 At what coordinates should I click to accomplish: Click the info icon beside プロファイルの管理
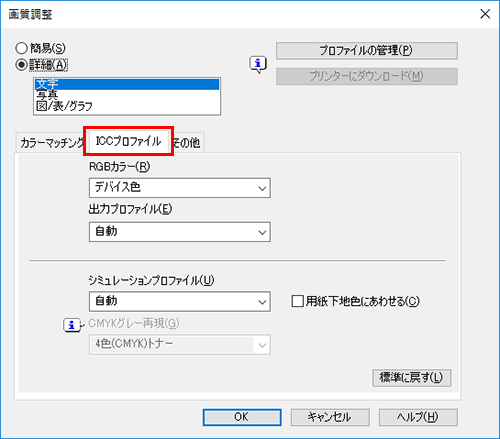tap(258, 64)
